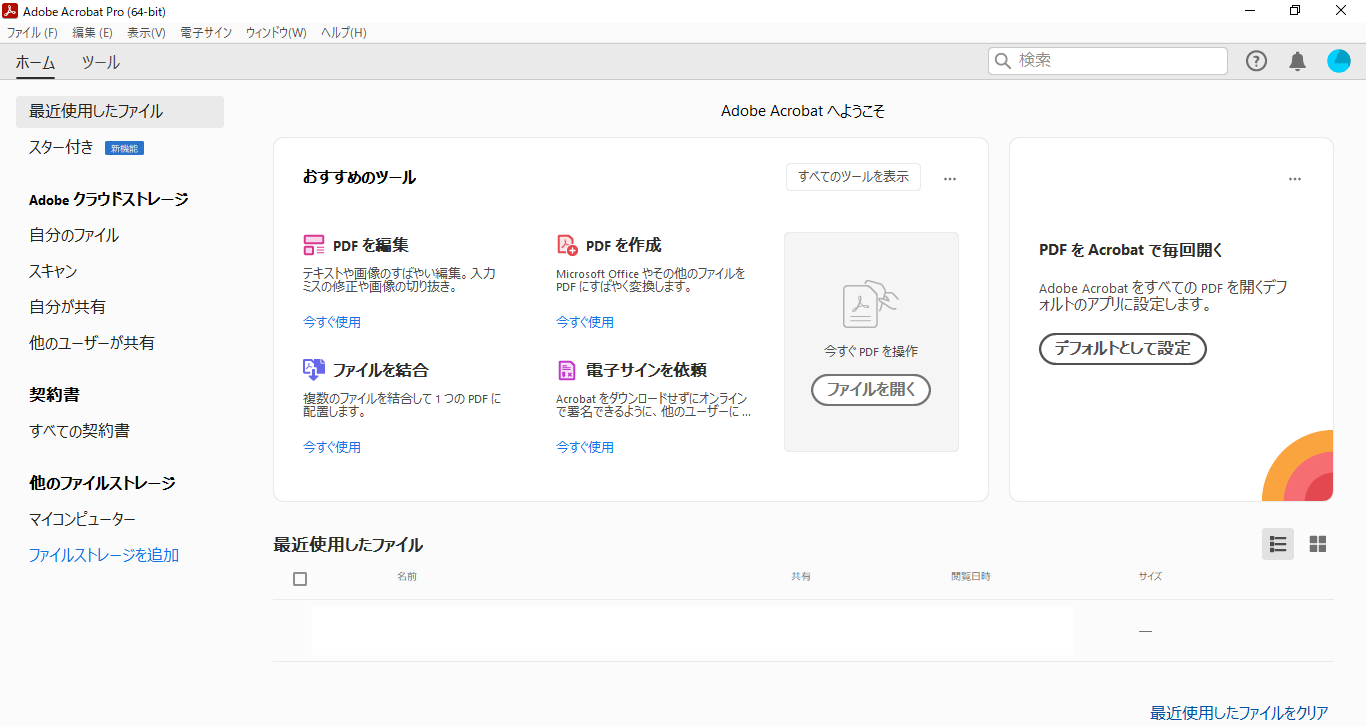The width and height of the screenshot is (1366, 726).
Task: Click 今すぐ使用 under ファイルを結合
Action: (x=332, y=447)
